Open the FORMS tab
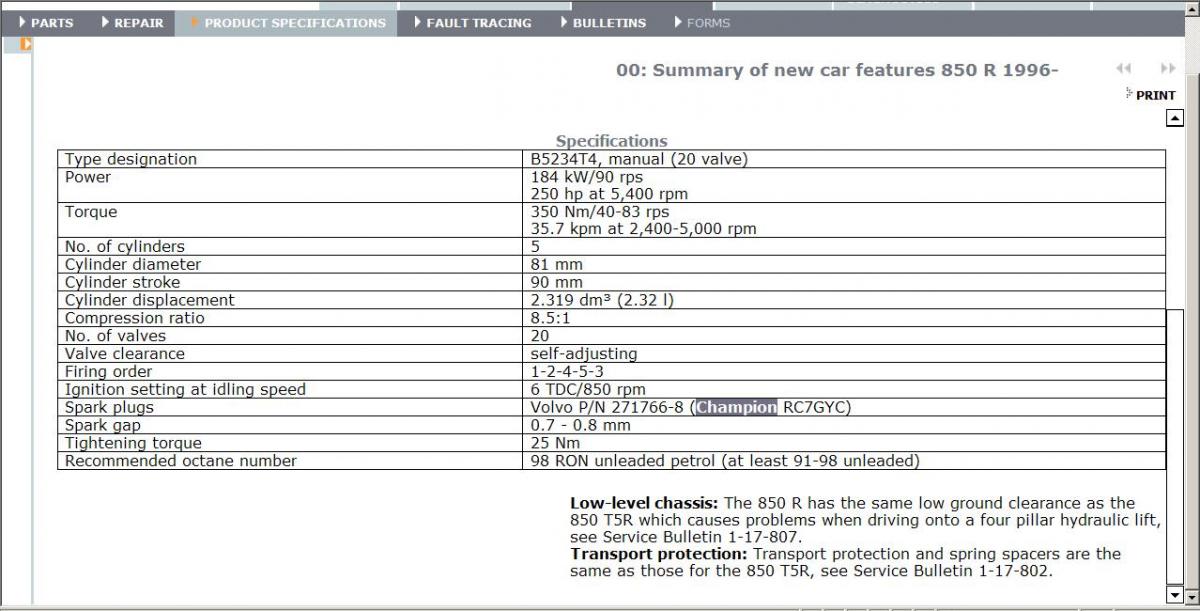 click(x=702, y=23)
